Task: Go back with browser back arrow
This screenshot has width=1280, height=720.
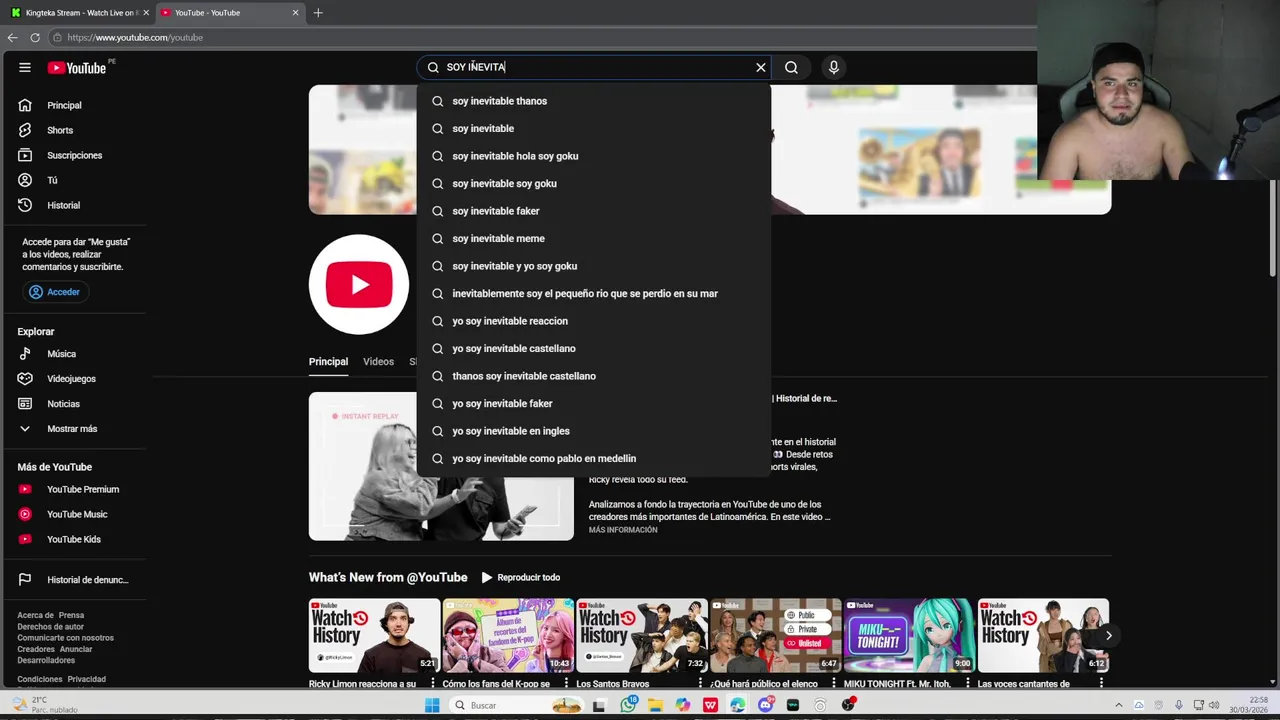Action: coord(12,37)
